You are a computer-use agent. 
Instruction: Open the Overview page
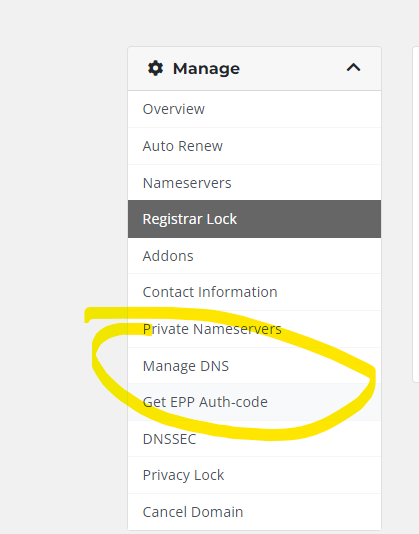pos(254,109)
